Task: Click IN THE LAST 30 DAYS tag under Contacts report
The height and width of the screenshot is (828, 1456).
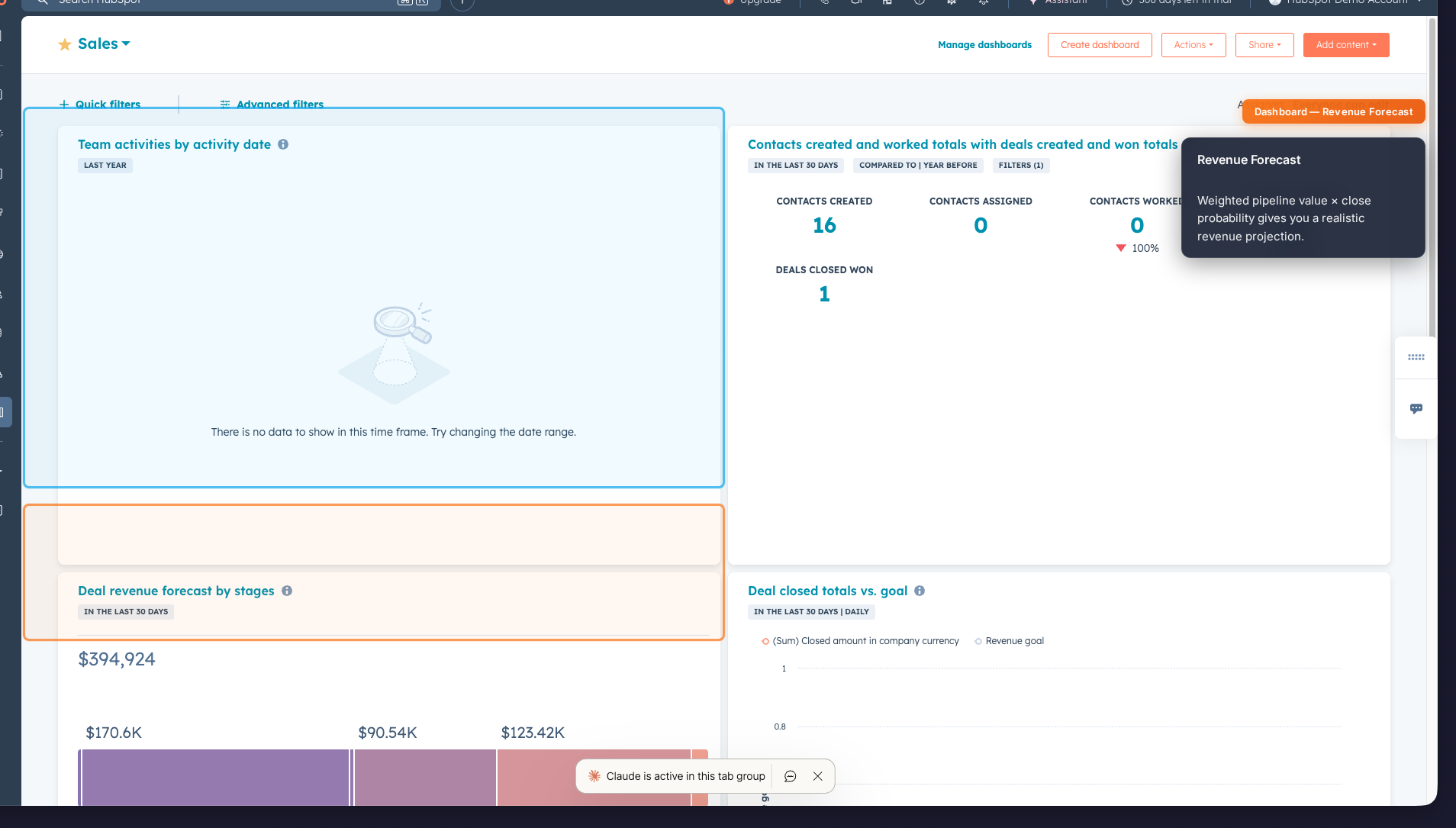Action: 796,166
